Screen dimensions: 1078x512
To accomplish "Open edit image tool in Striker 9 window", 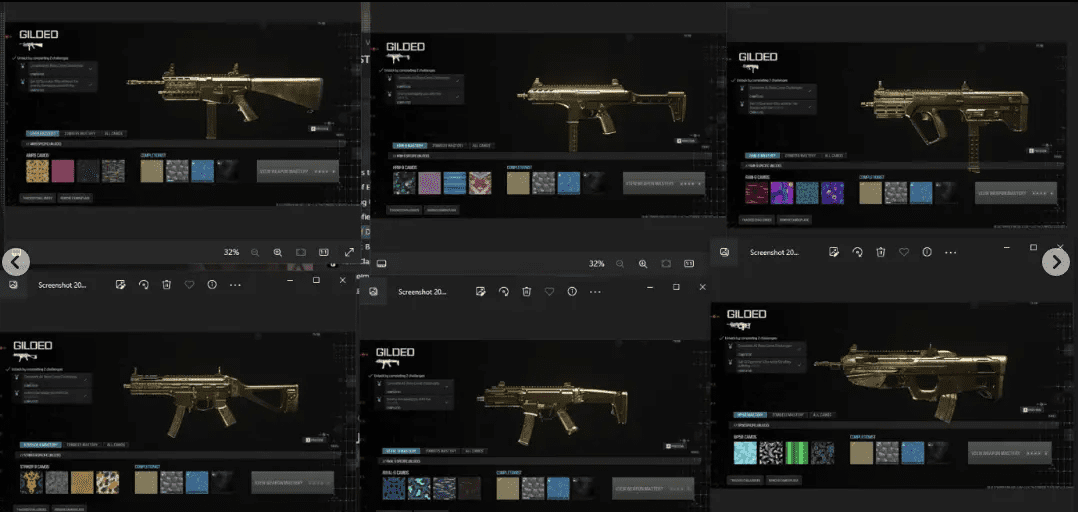I will coord(121,285).
